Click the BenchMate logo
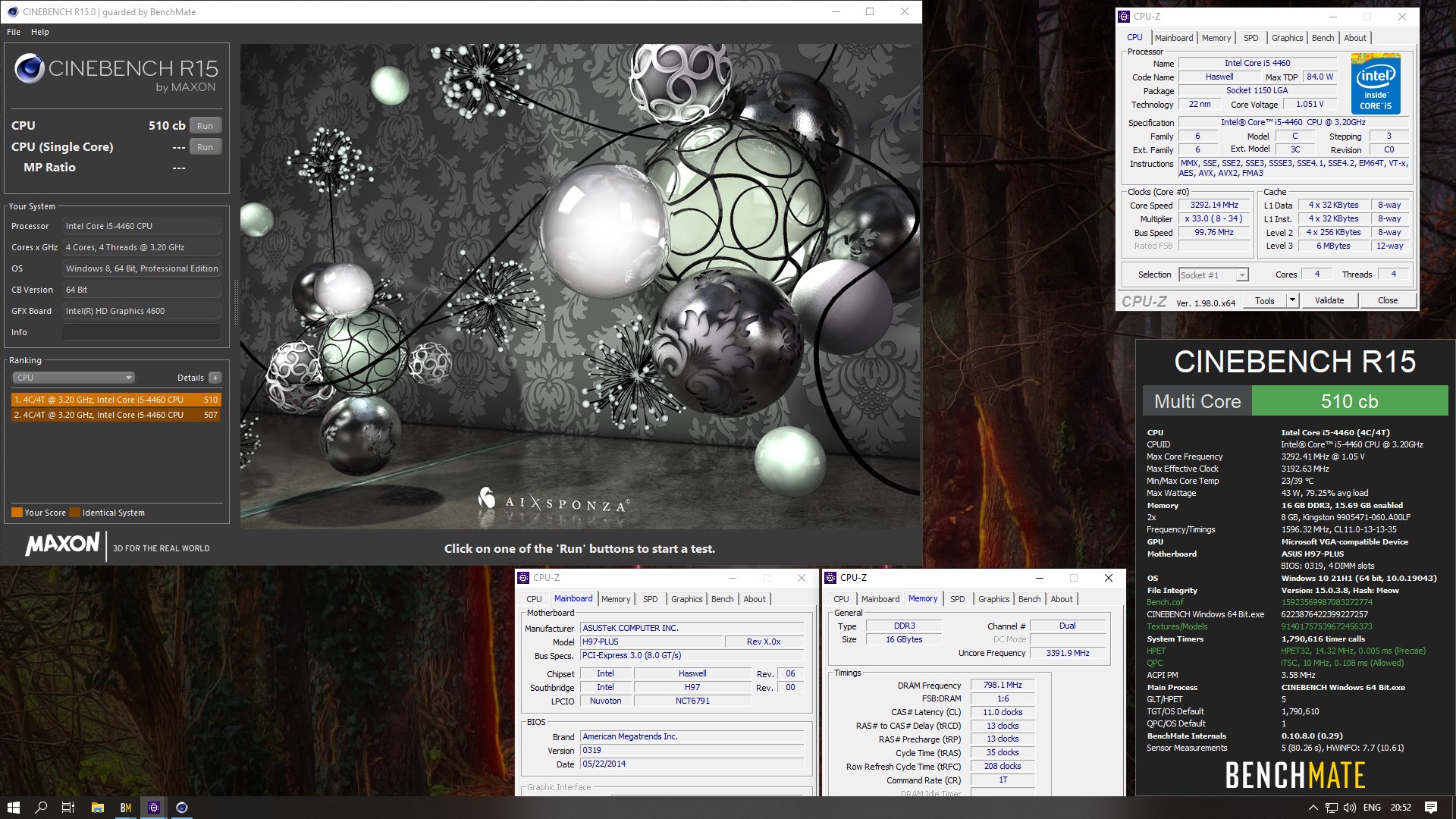1456x819 pixels. 1295,775
